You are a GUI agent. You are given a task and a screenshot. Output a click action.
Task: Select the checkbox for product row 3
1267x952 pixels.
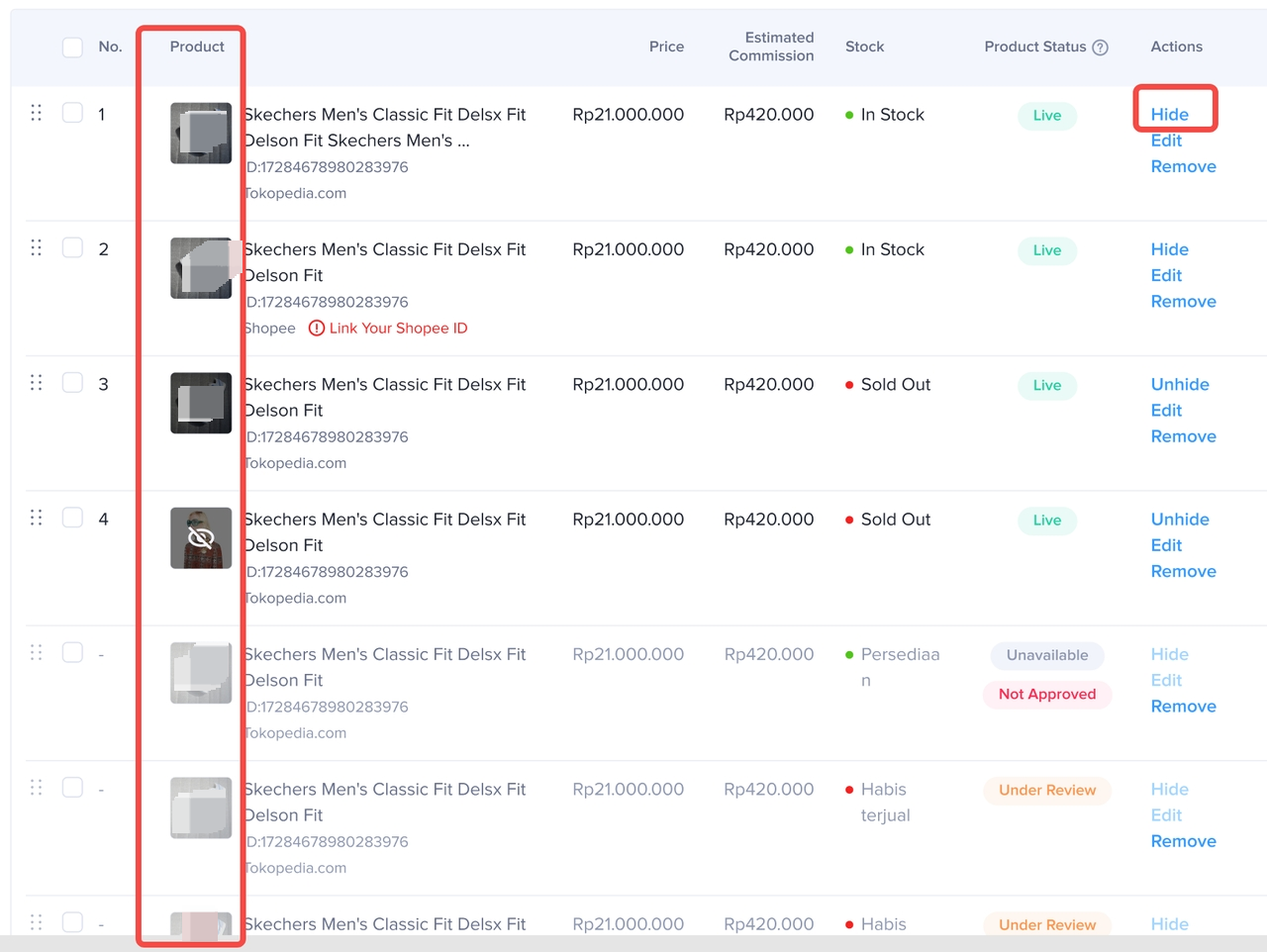72,382
